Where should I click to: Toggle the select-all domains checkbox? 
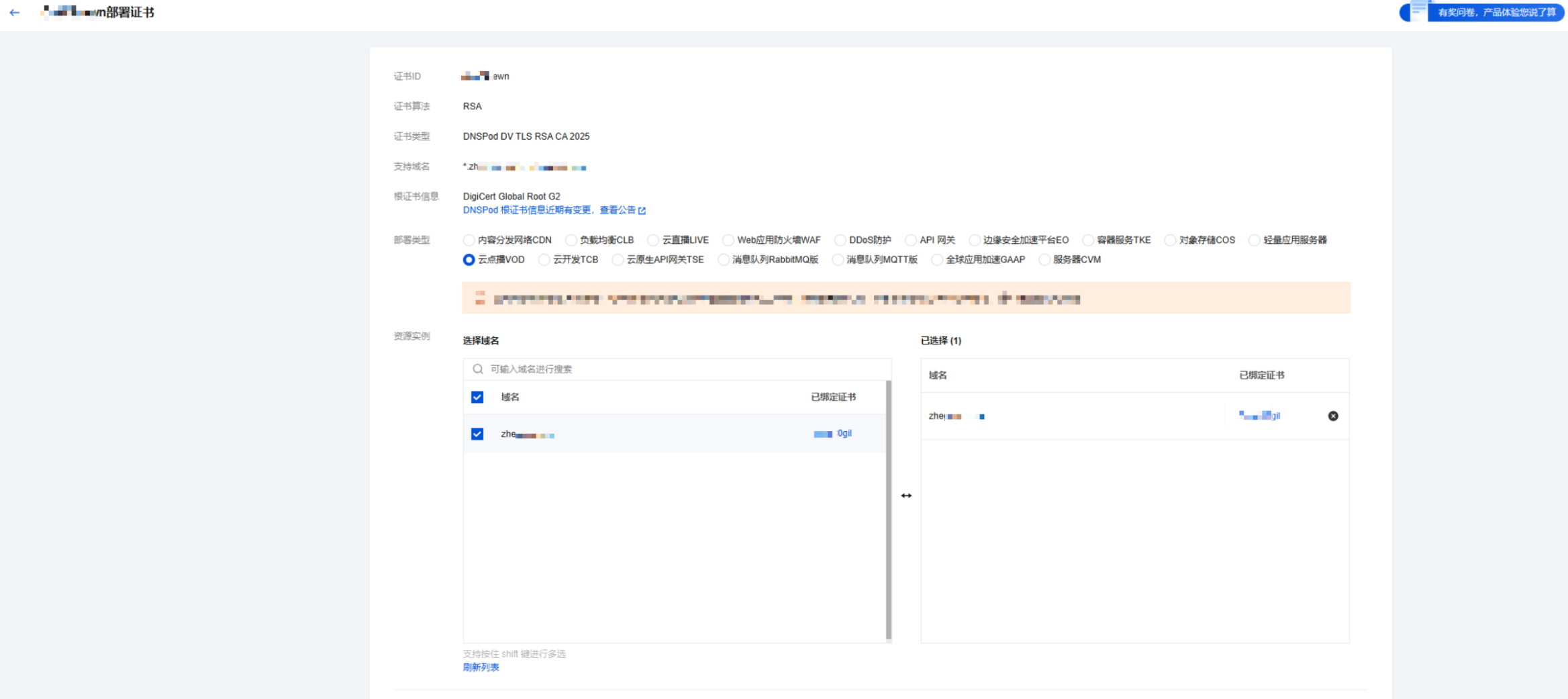pos(477,398)
